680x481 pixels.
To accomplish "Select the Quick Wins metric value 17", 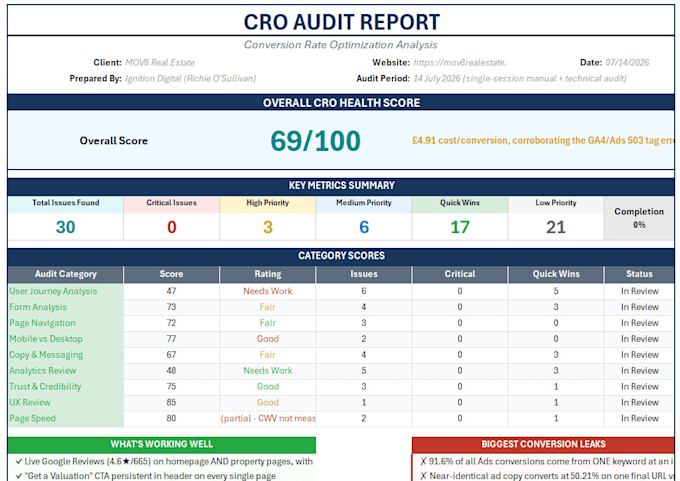I will pyautogui.click(x=460, y=227).
